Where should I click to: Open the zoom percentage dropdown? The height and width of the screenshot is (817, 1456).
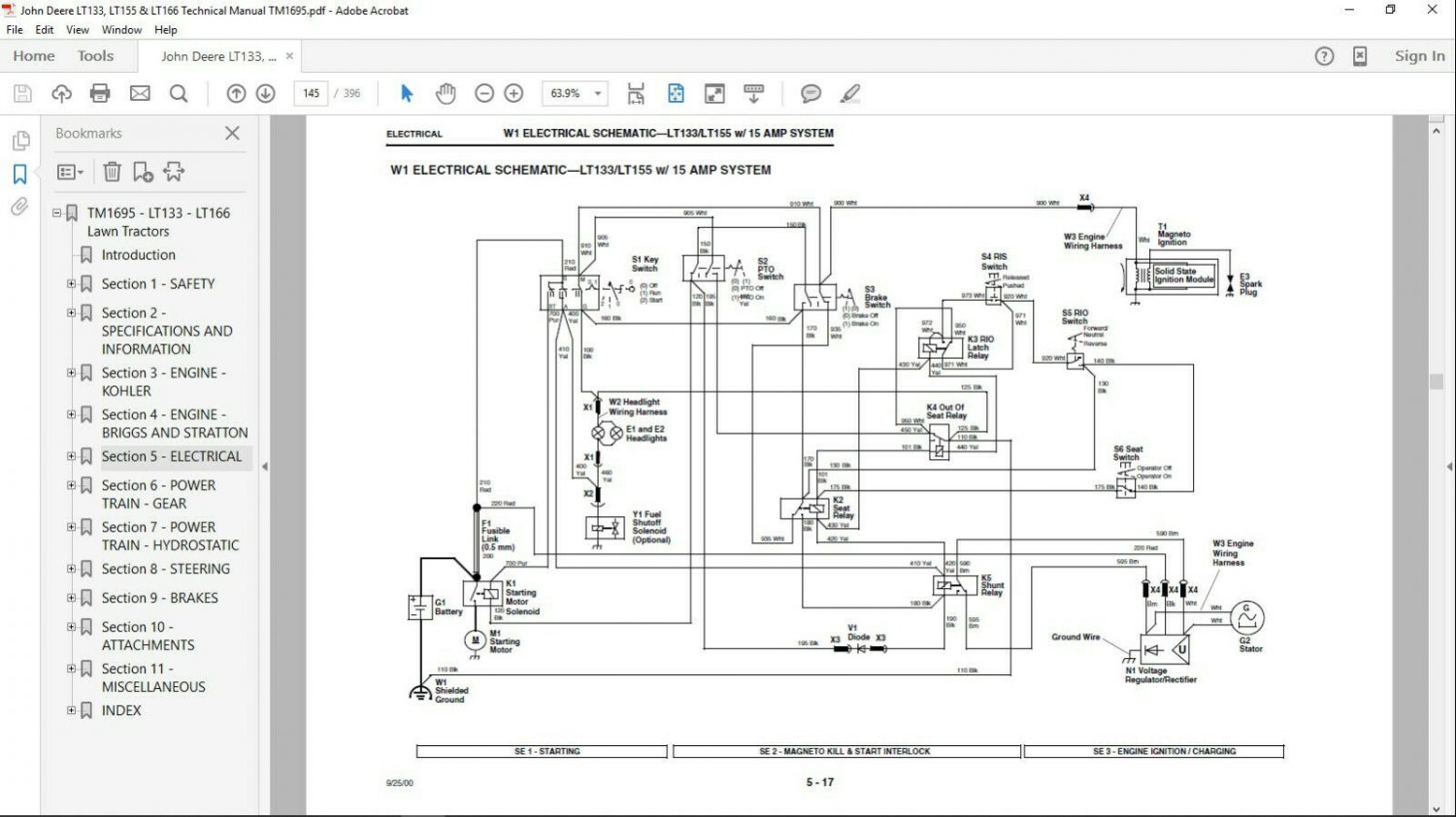[598, 93]
